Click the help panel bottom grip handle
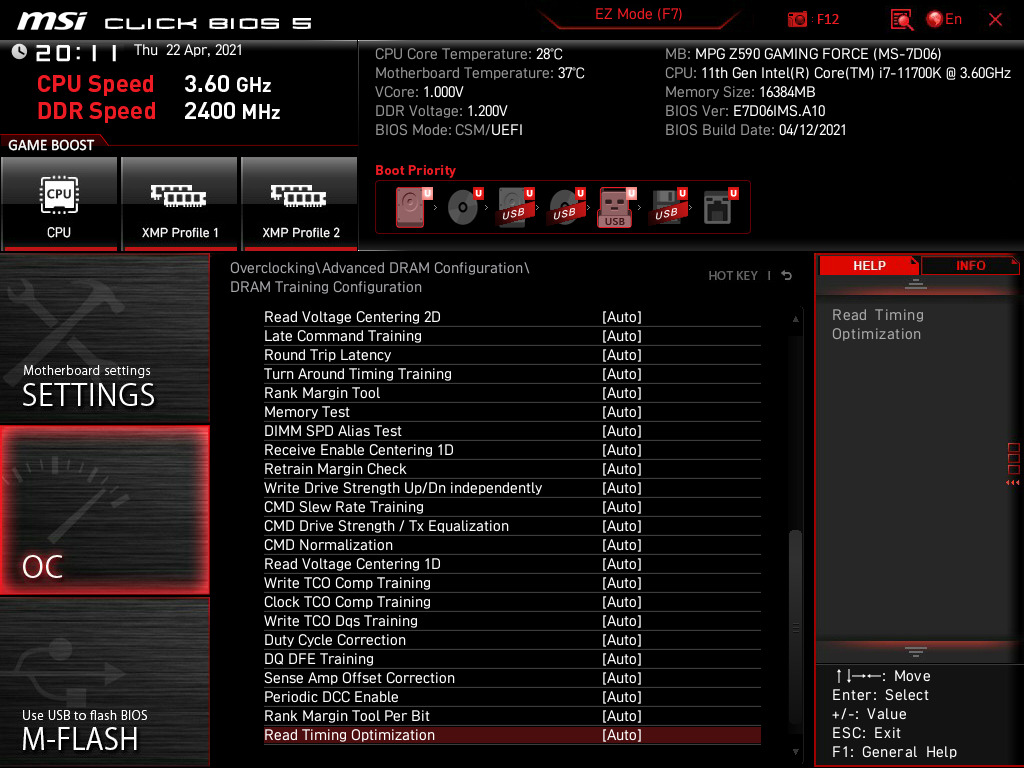The height and width of the screenshot is (768, 1024). [x=916, y=652]
